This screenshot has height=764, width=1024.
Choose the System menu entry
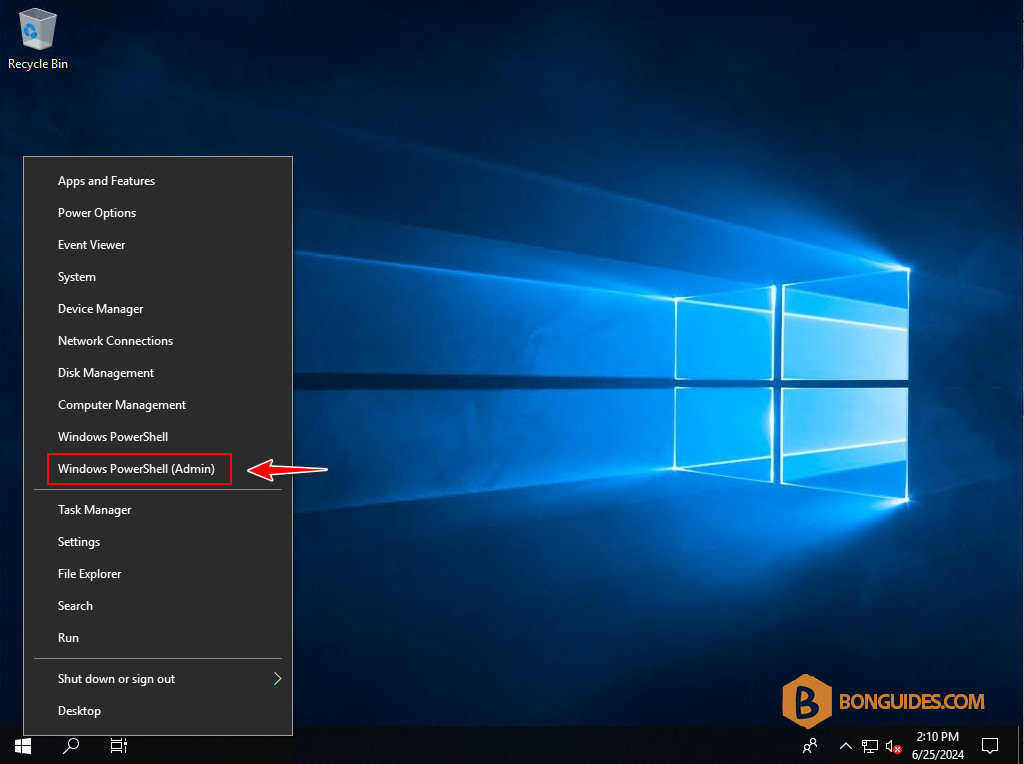[x=158, y=277]
